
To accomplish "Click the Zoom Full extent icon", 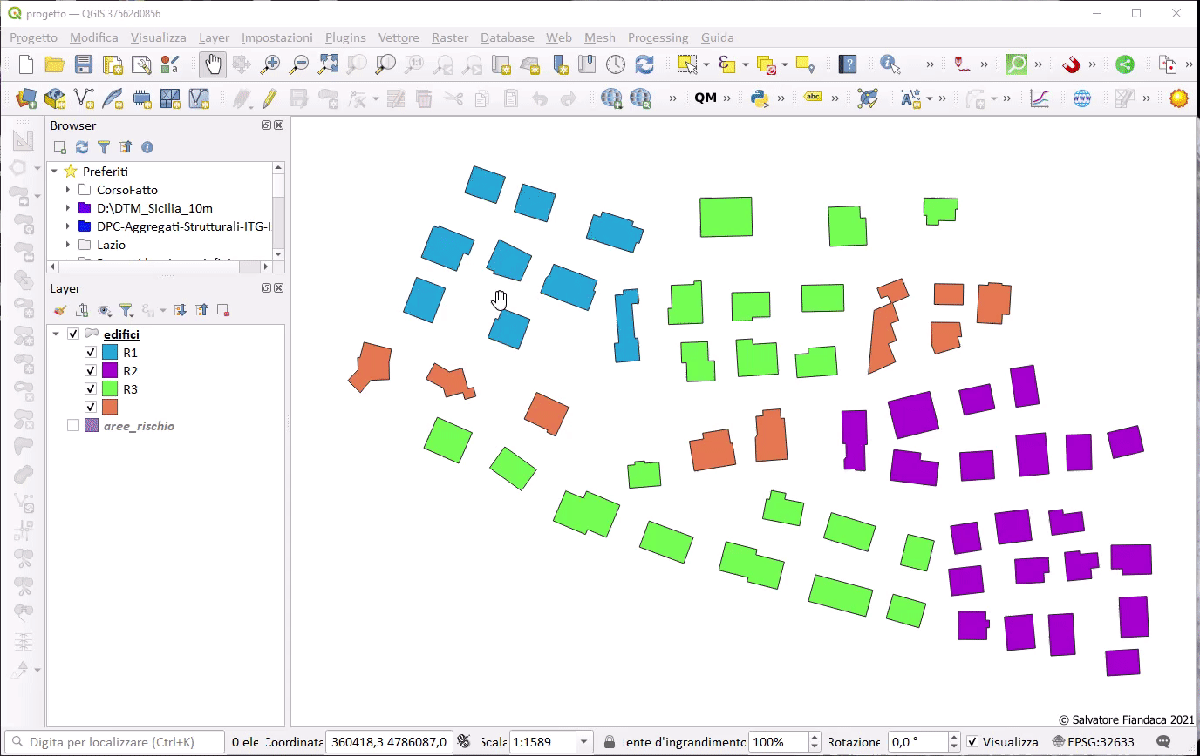I will point(328,64).
